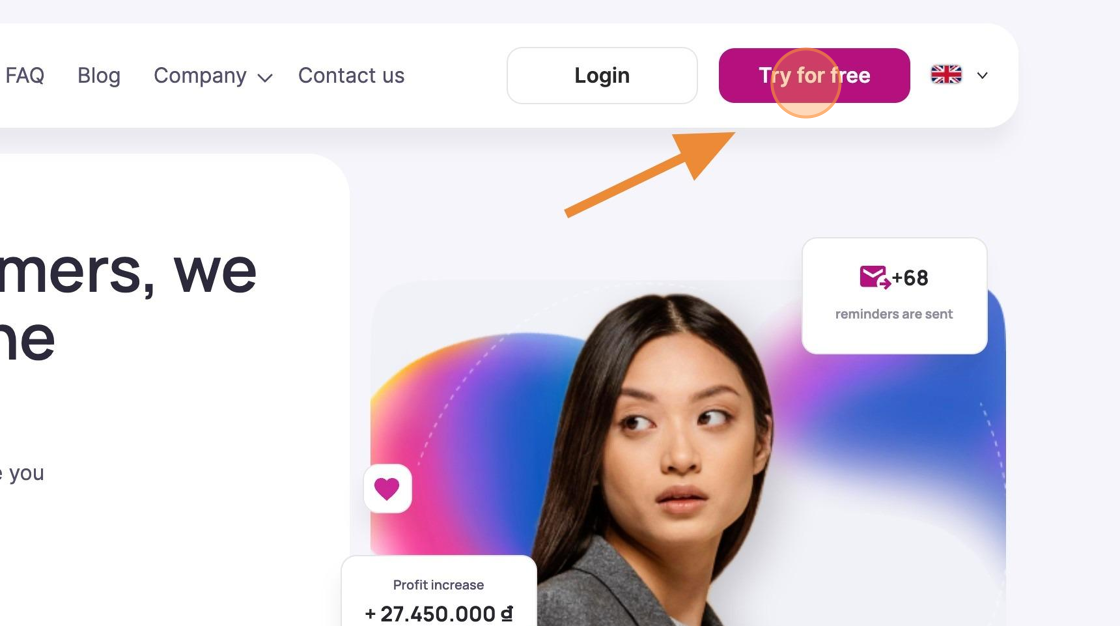1120x626 pixels.
Task: Expand the Company menu chevron
Action: (x=265, y=78)
